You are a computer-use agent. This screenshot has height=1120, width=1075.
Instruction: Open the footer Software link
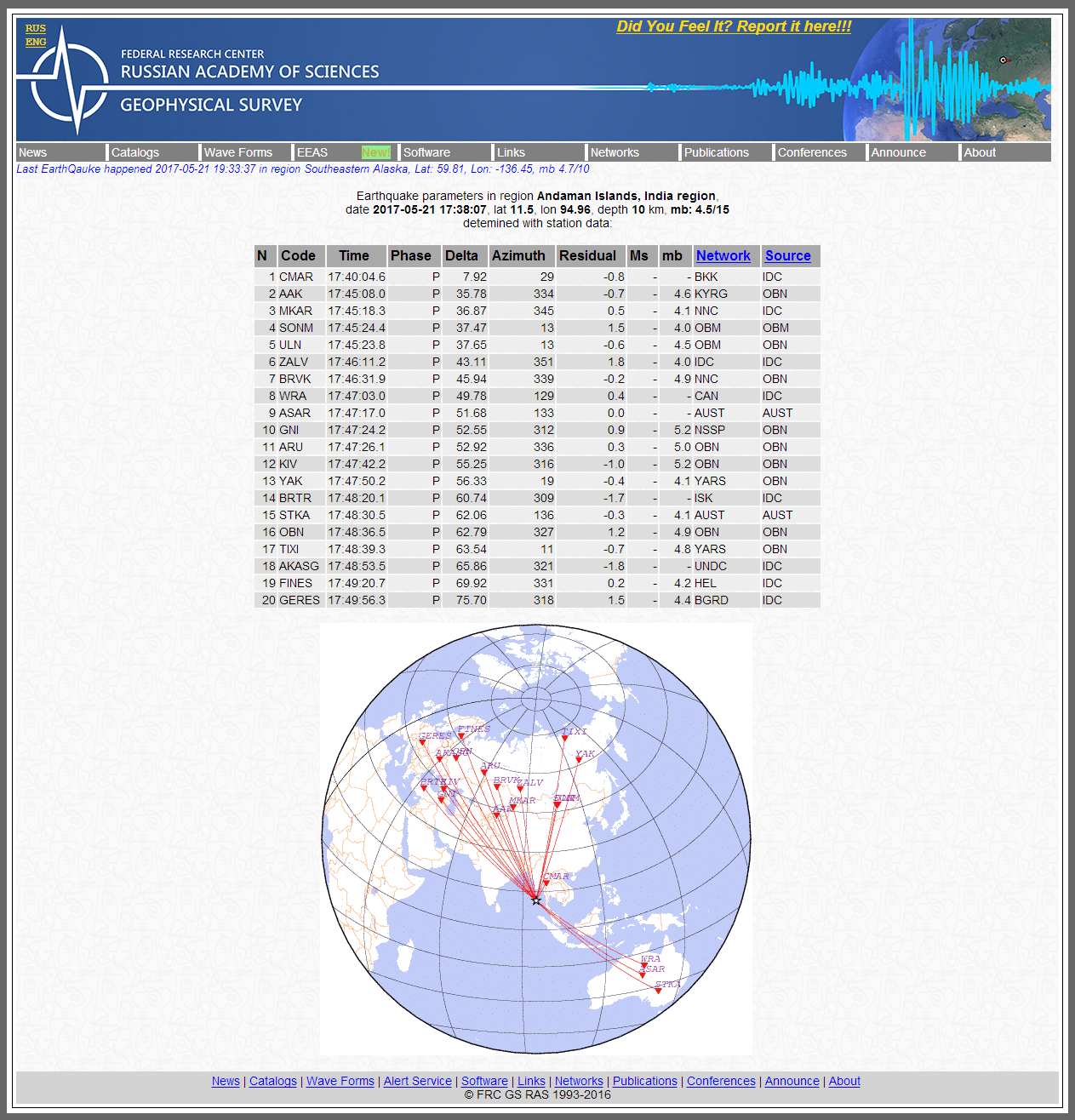[484, 1081]
